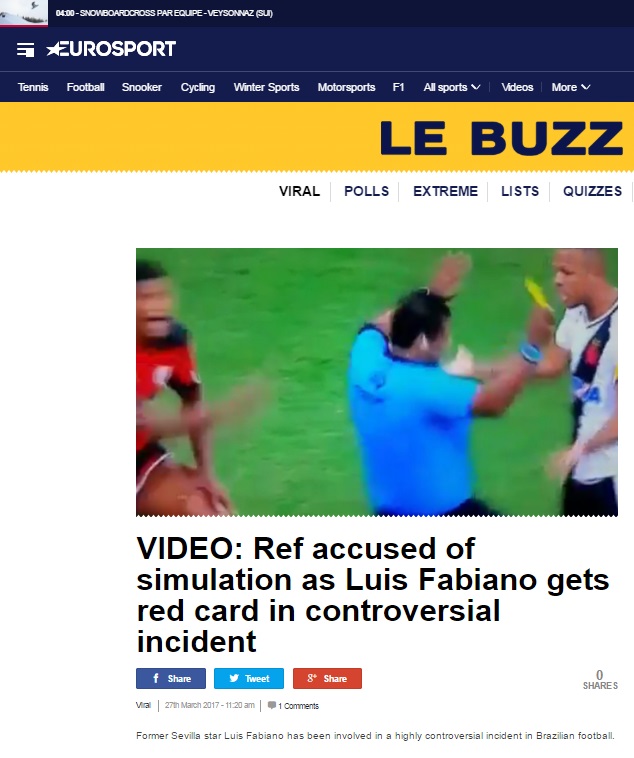Viewport: 634px width, 758px height.
Task: Expand the More dropdown menu
Action: click(571, 87)
